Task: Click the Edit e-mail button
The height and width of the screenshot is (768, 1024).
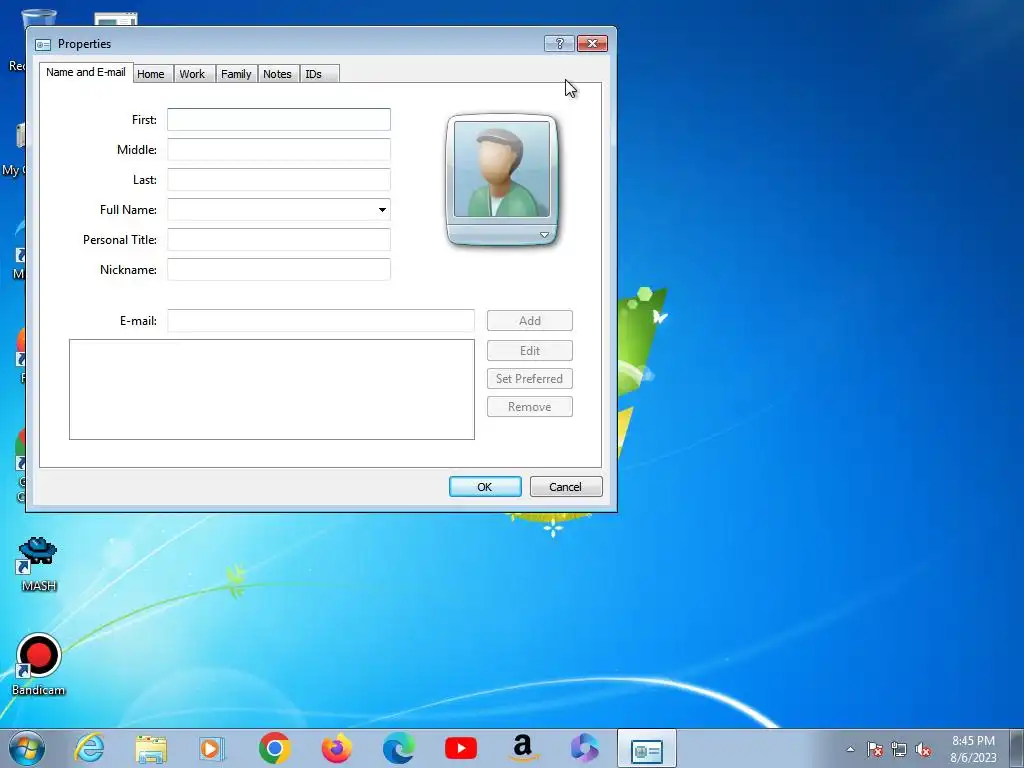Action: point(530,351)
